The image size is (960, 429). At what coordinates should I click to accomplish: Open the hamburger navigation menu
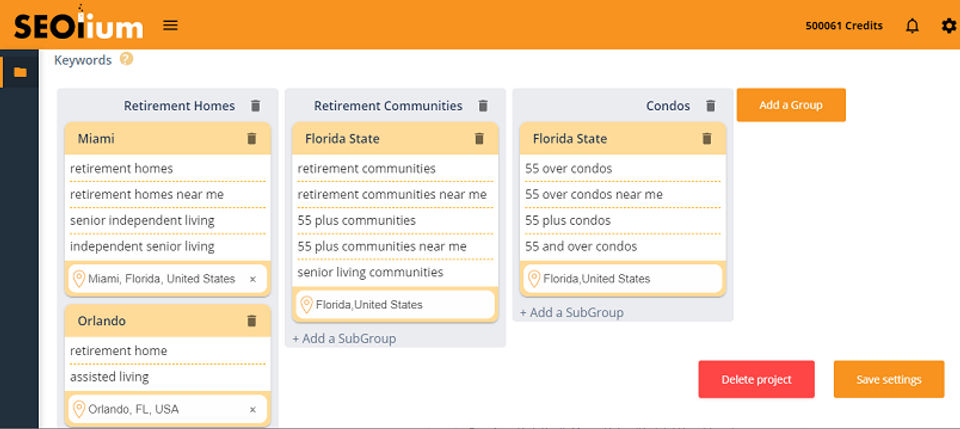coord(171,25)
